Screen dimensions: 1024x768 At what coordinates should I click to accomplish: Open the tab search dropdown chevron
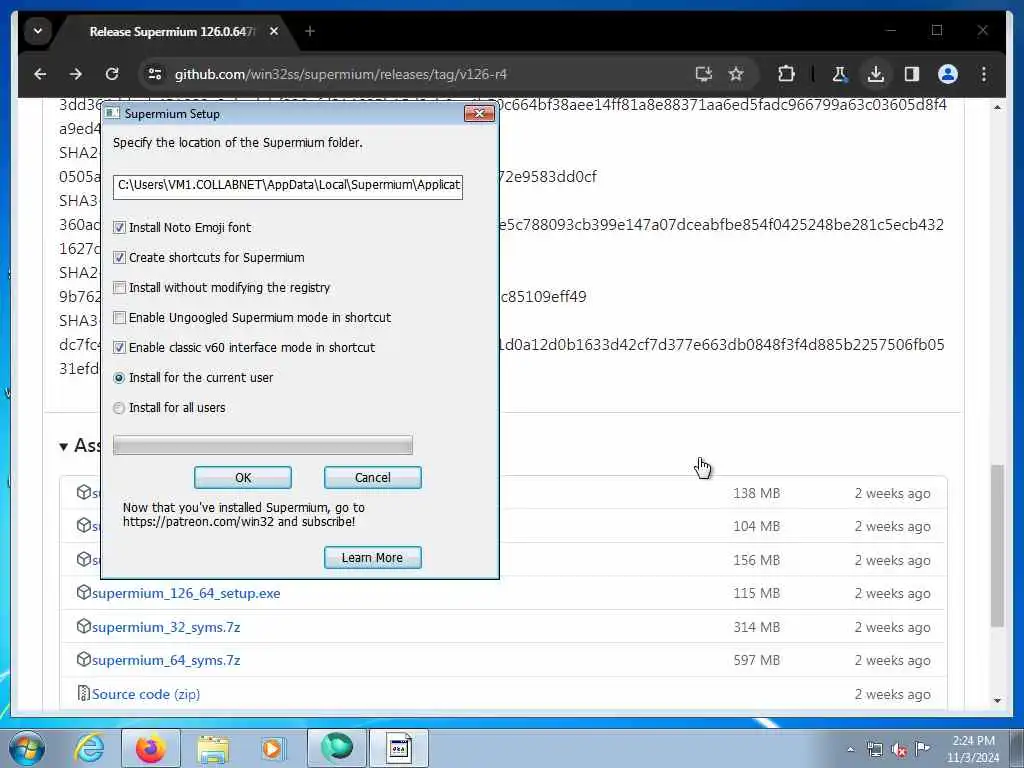(38, 31)
